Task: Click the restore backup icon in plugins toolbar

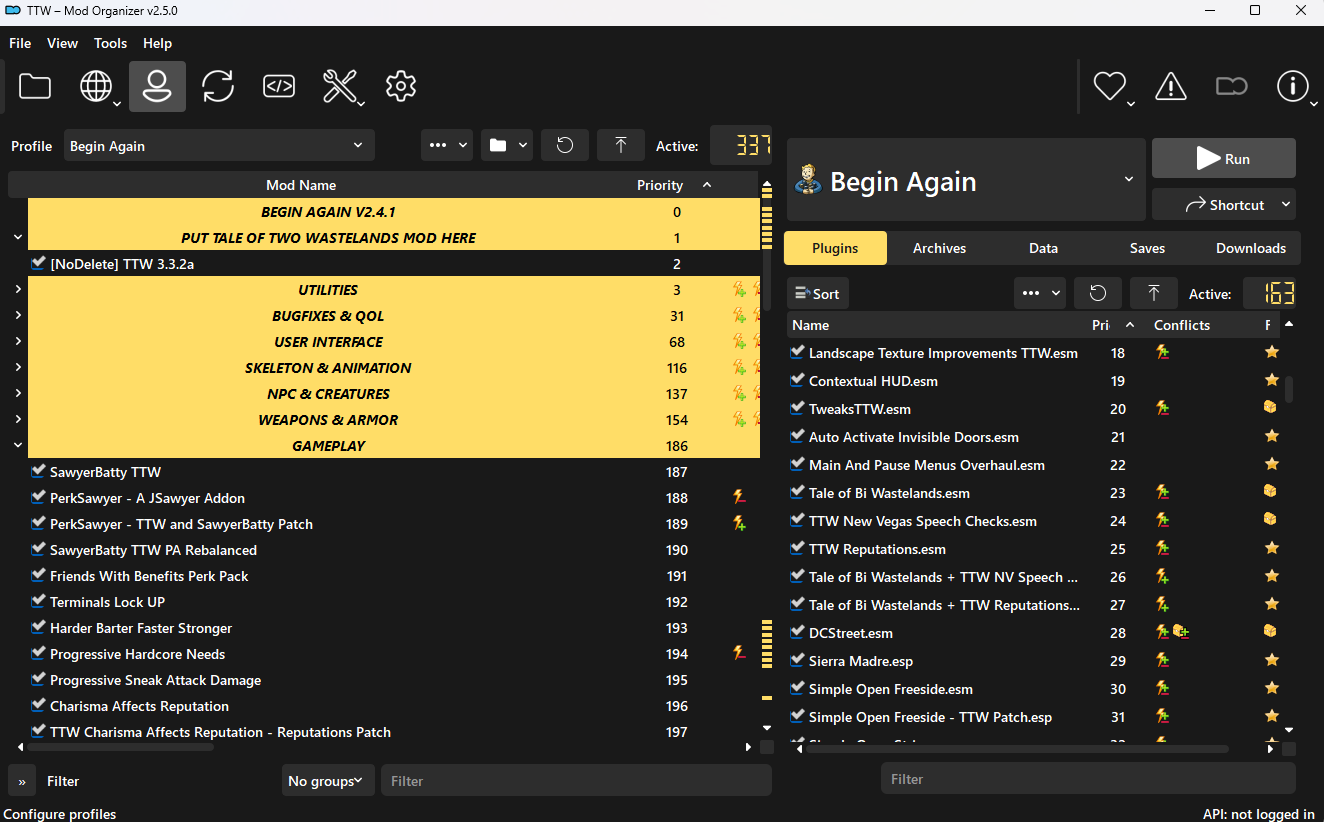Action: pyautogui.click(x=1098, y=293)
